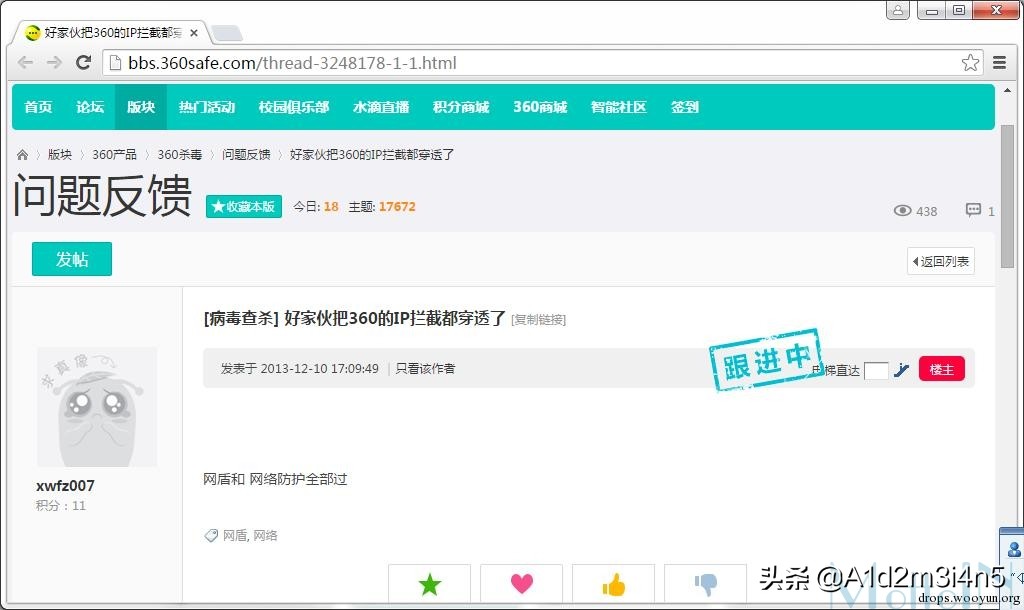Click the pink heart button
Image resolution: width=1024 pixels, height=610 pixels.
pyautogui.click(x=521, y=583)
